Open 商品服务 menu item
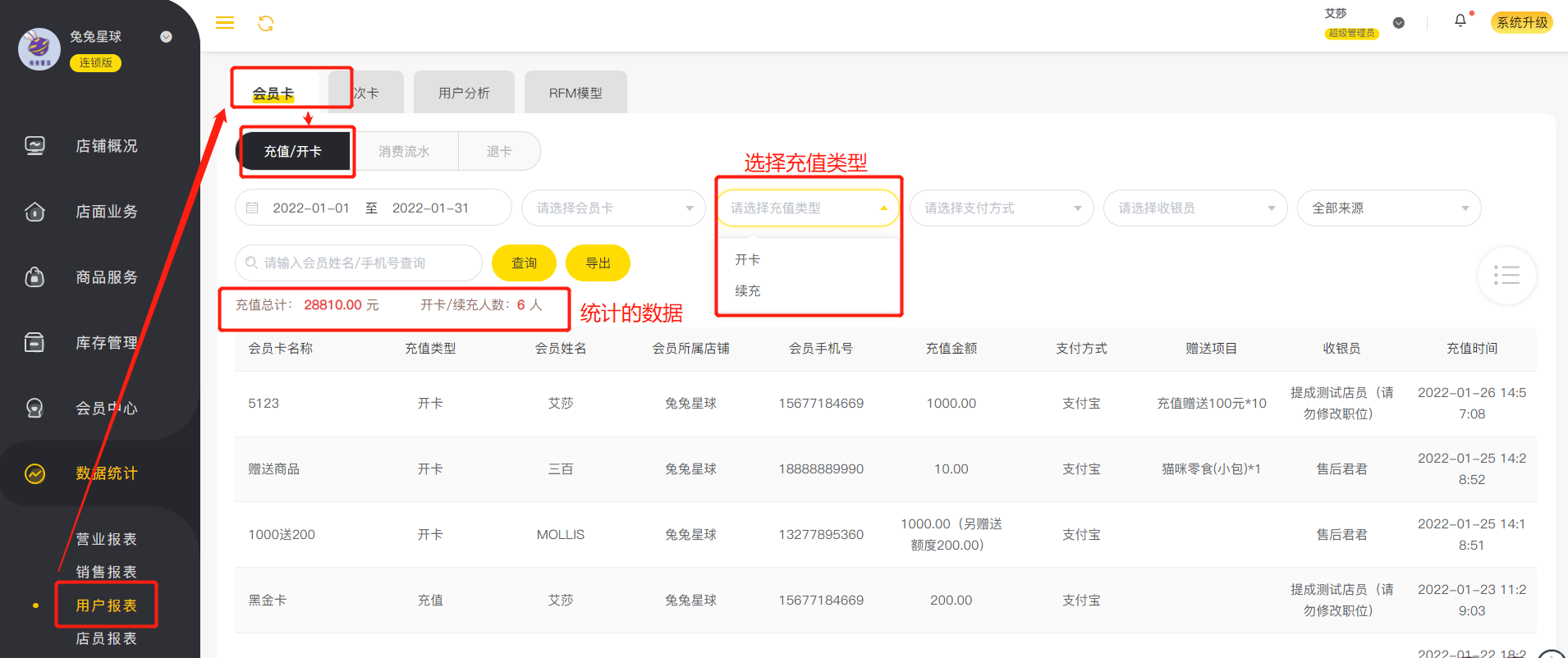Viewport: 1568px width, 658px height. click(x=107, y=277)
